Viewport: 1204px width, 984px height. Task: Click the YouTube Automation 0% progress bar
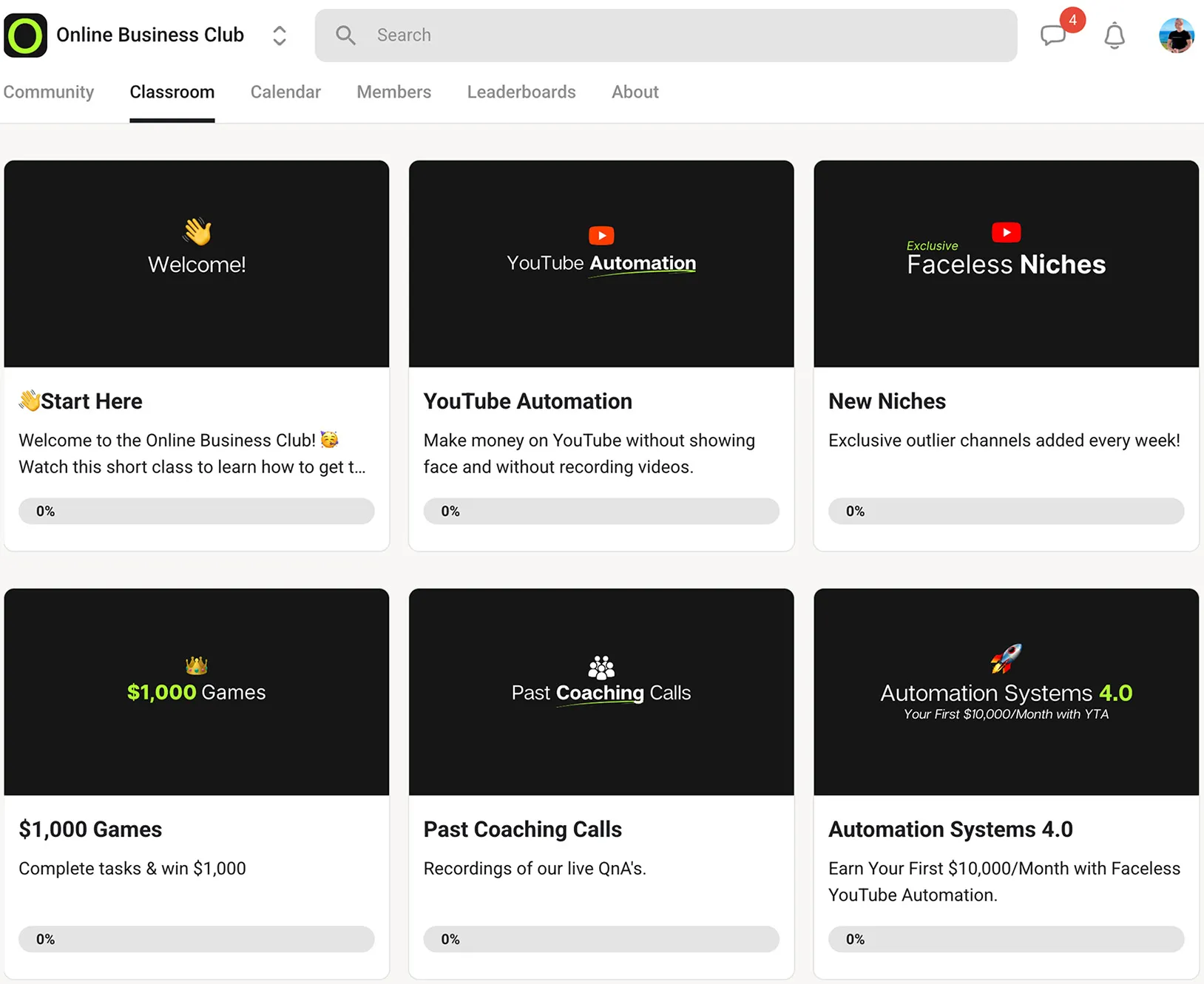click(601, 511)
